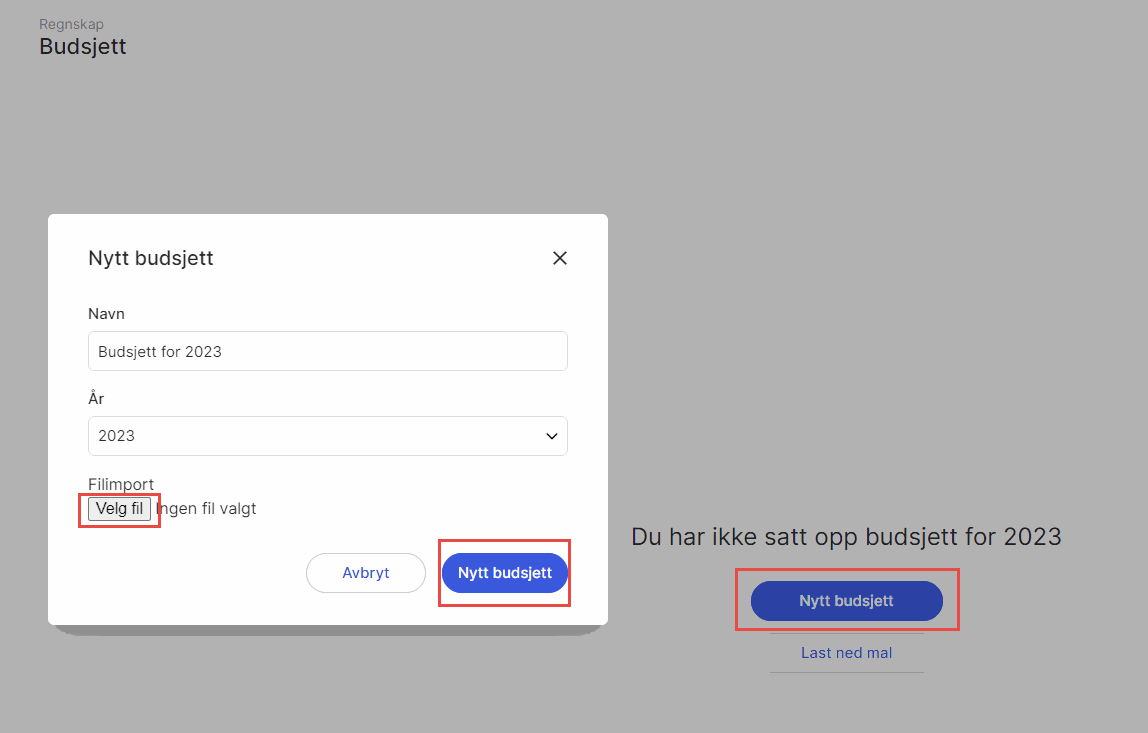Click the chevron arrow in År selector
The height and width of the screenshot is (733, 1148).
(x=551, y=436)
